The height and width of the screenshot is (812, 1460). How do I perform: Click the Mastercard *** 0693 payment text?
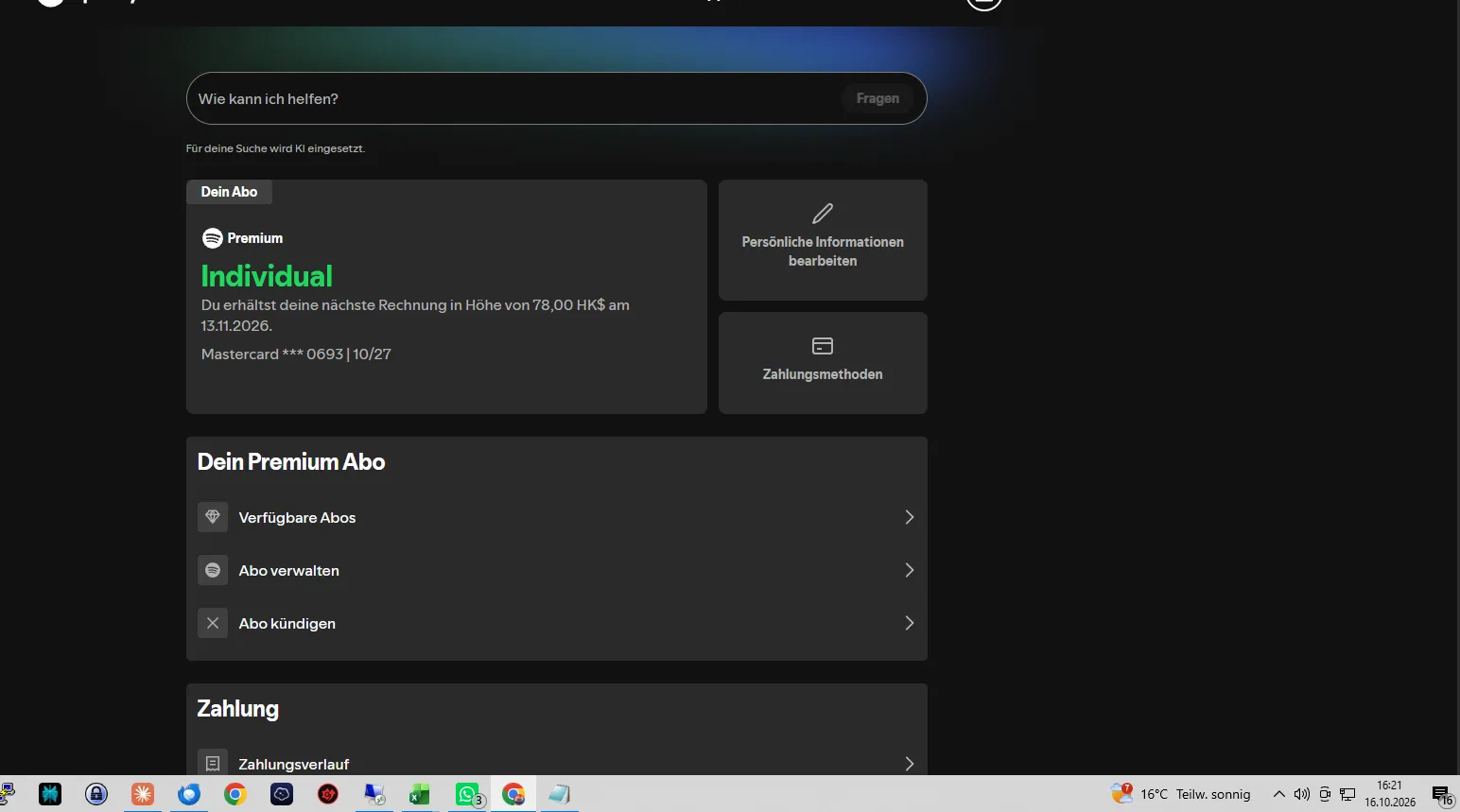pos(296,354)
